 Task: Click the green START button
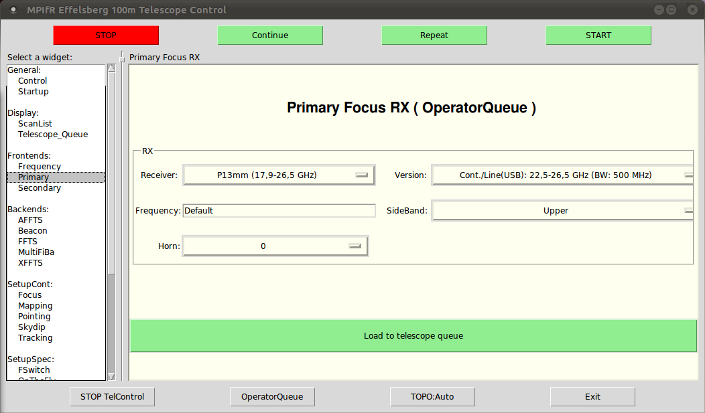pos(598,35)
